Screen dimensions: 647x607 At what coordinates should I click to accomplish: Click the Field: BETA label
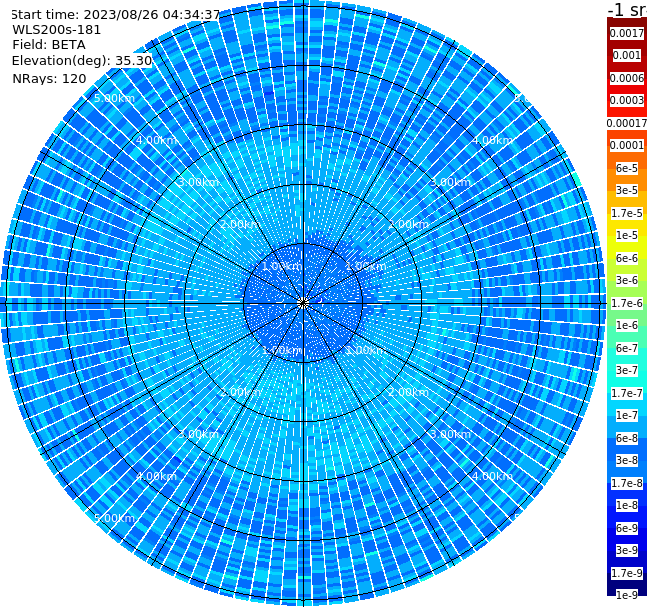[49, 45]
